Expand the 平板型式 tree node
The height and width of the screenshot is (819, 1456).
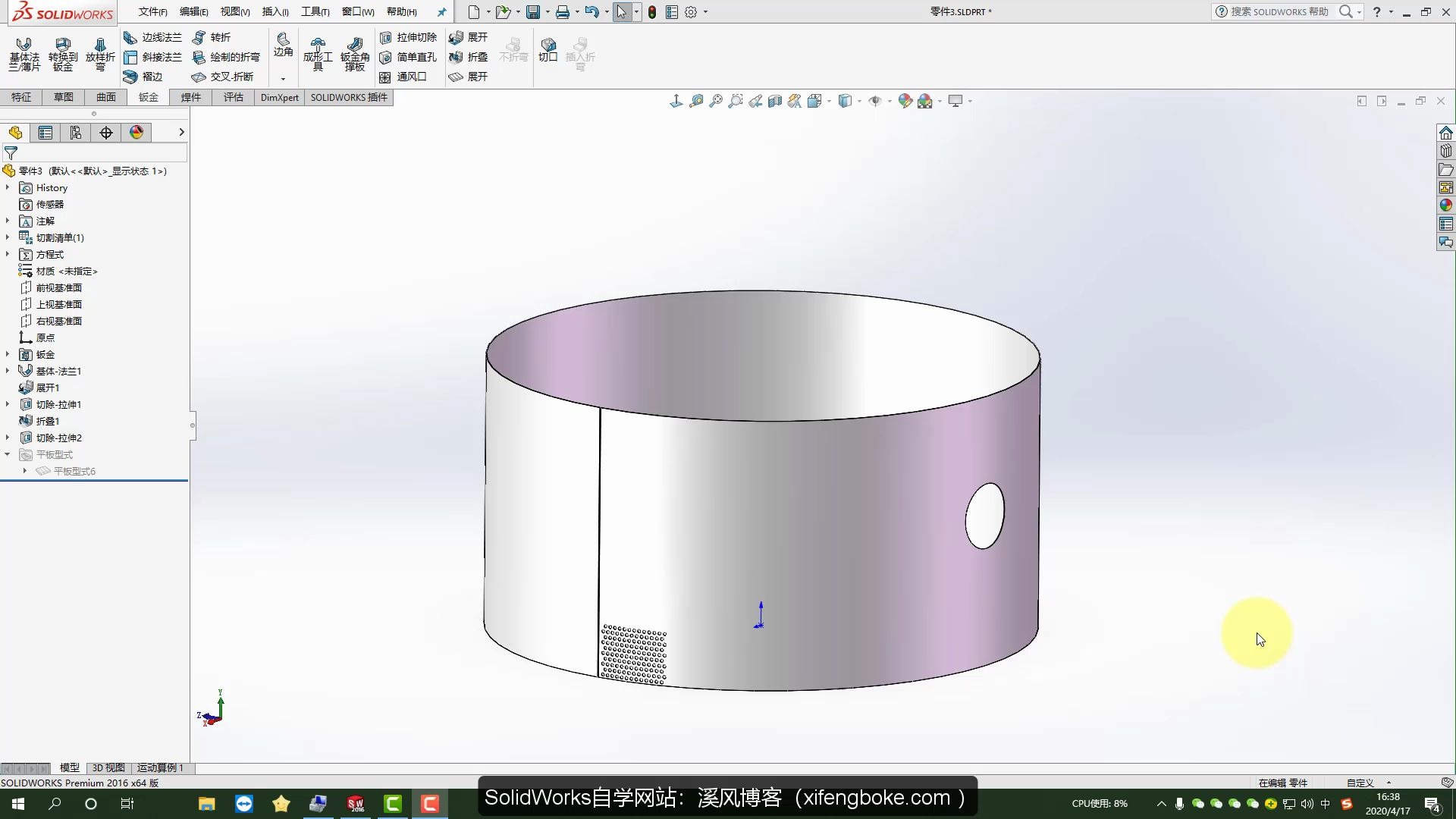pyautogui.click(x=9, y=454)
